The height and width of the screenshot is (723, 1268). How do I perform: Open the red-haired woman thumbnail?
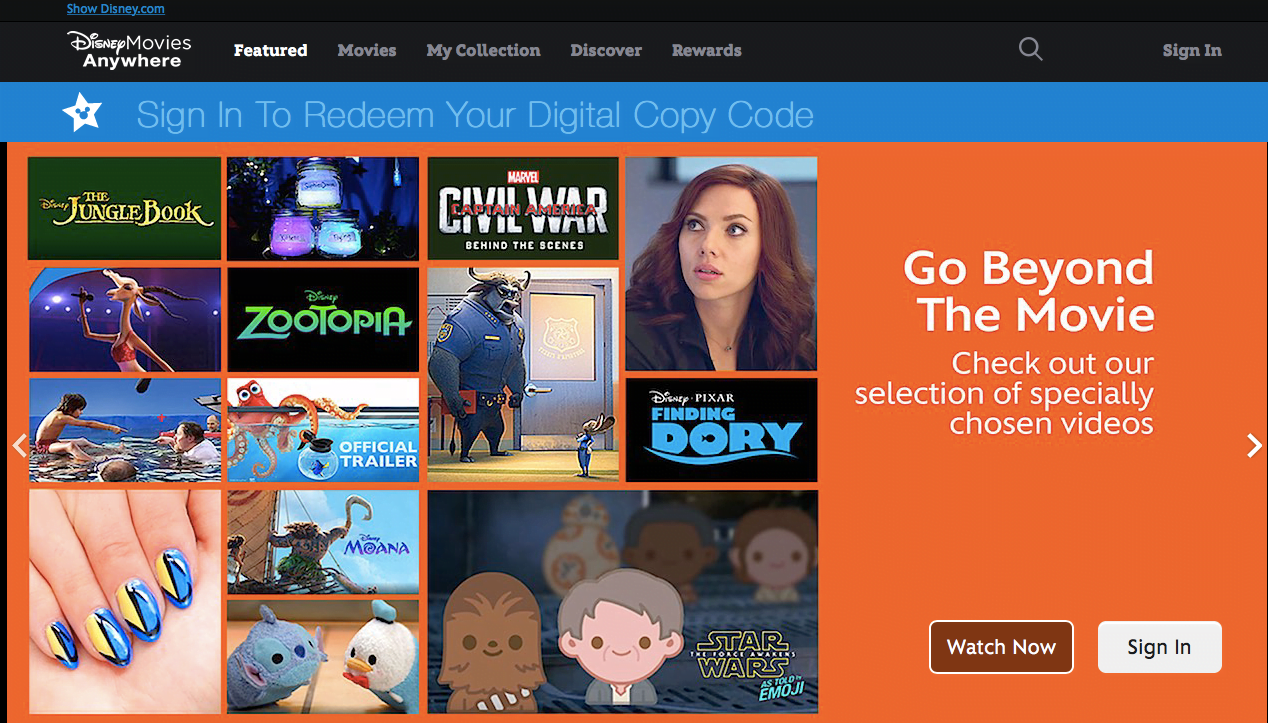click(721, 264)
